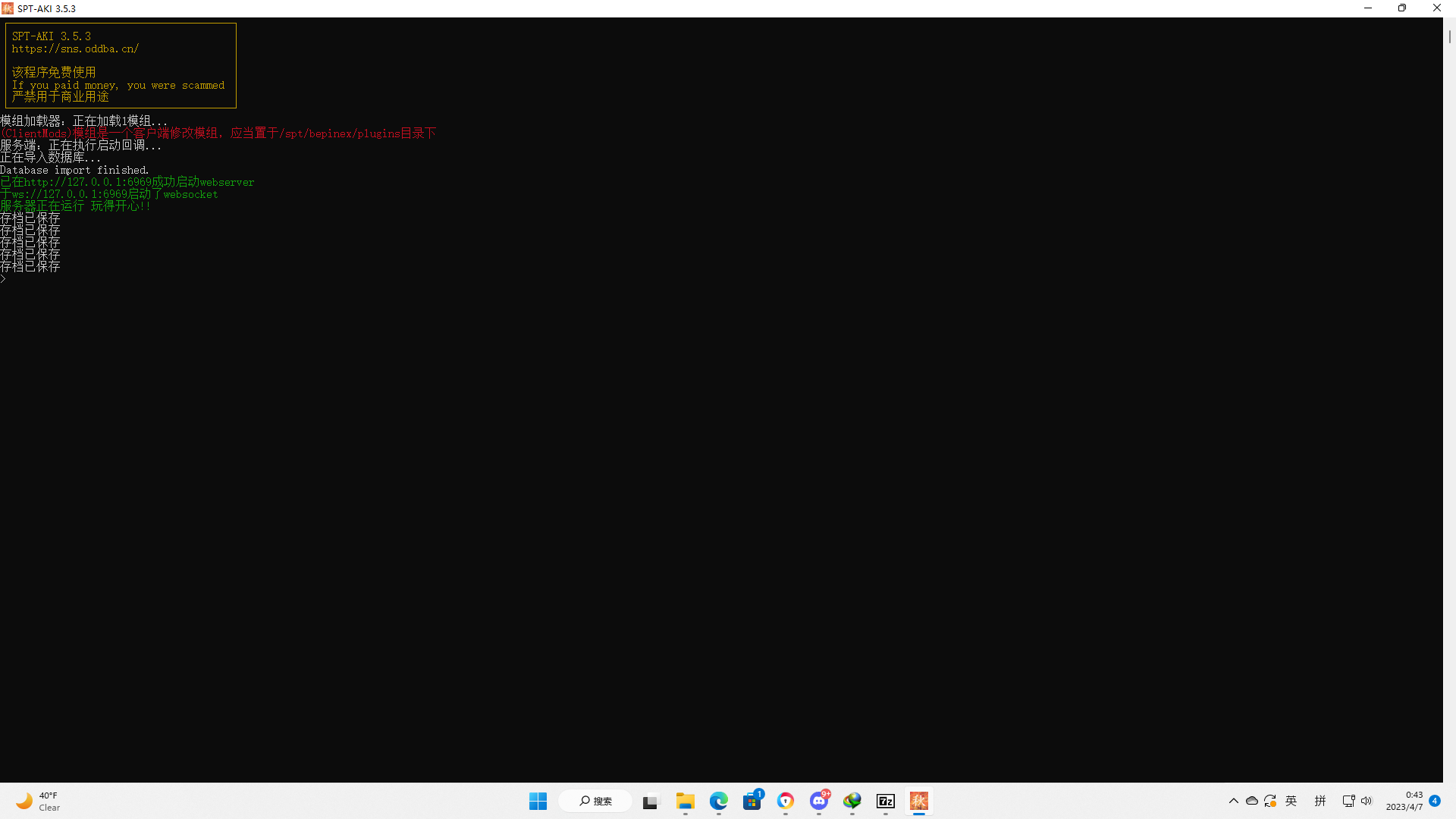The image size is (1456, 819).
Task: Expand widgets via the 40°F weather button
Action: (36, 801)
